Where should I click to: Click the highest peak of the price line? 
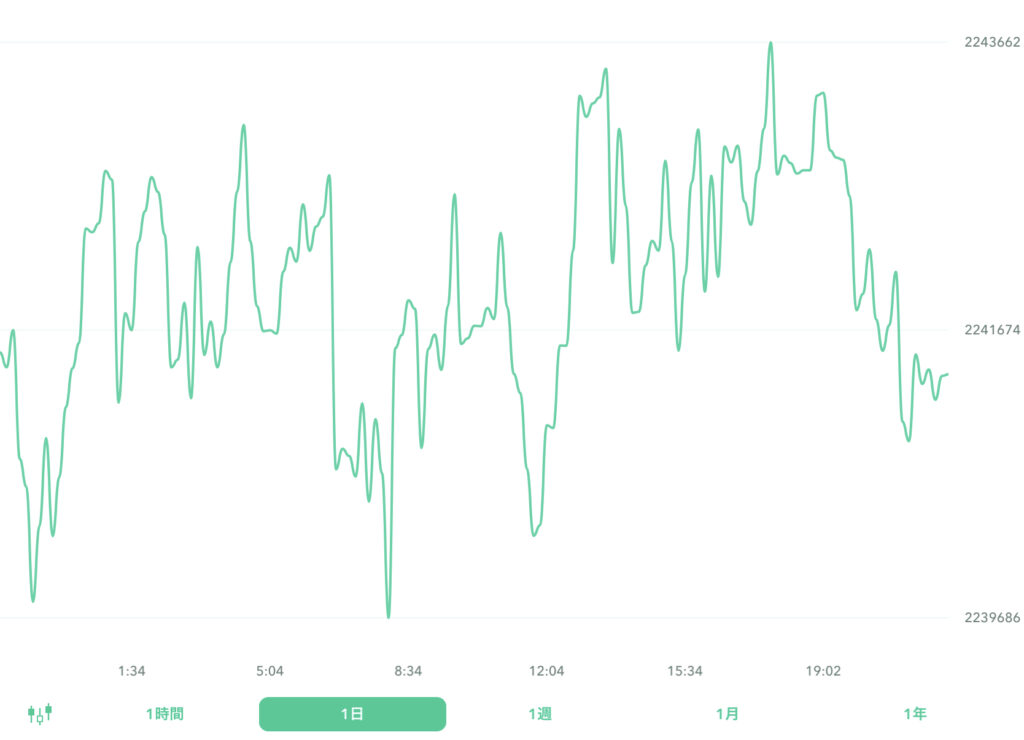click(771, 43)
